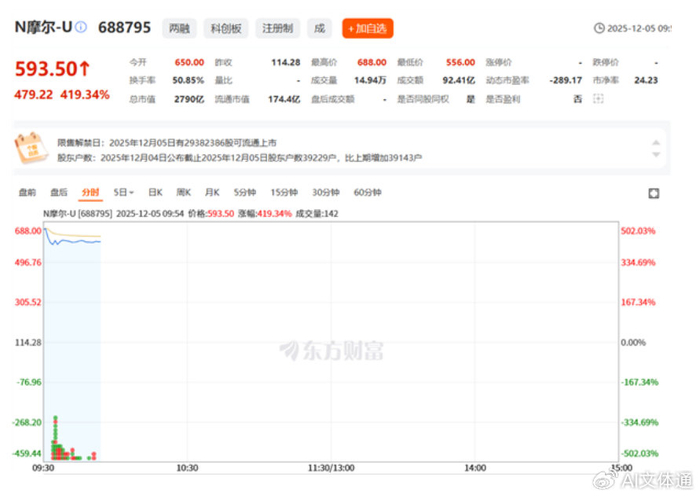Add stock via +加自选 button

[x=367, y=29]
